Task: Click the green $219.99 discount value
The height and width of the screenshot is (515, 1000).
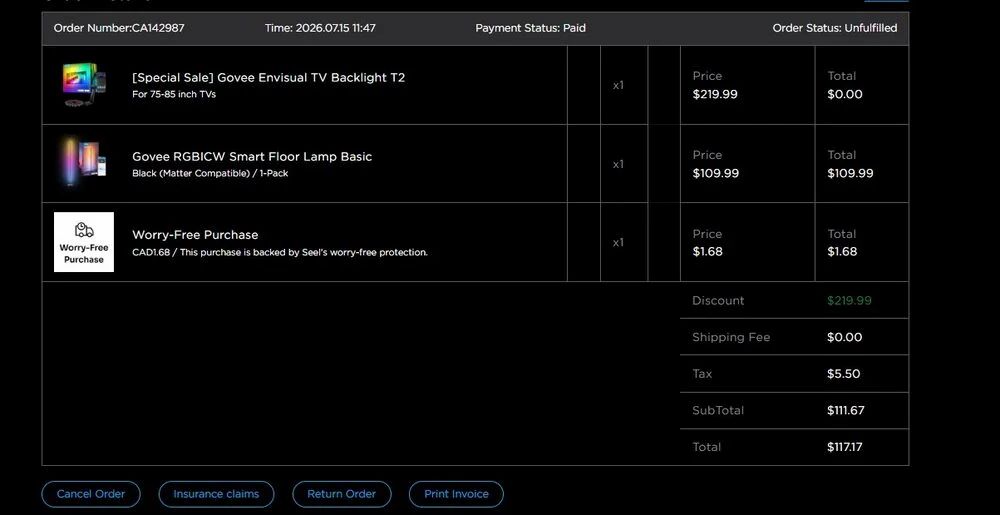Action: (849, 301)
